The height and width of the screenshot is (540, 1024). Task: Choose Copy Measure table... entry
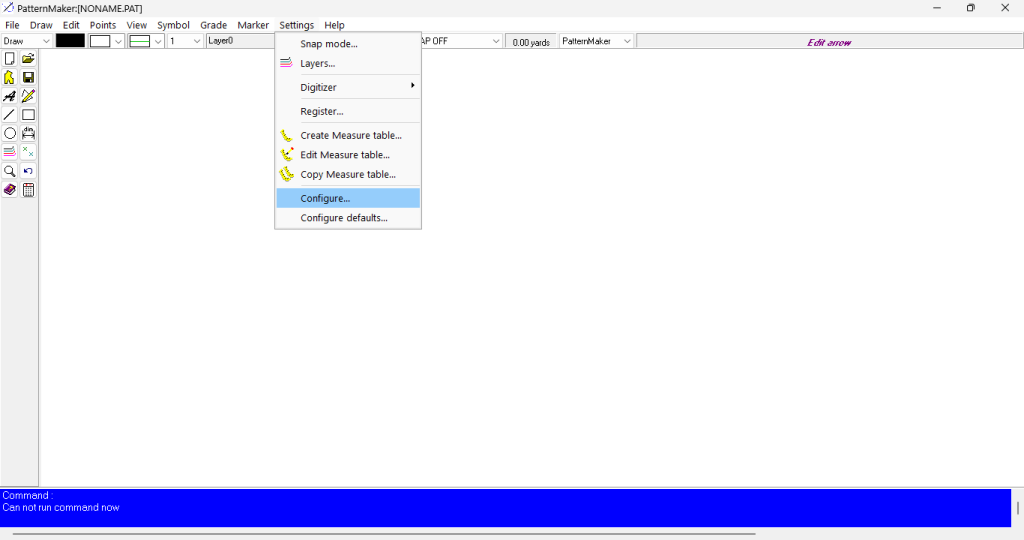[347, 174]
